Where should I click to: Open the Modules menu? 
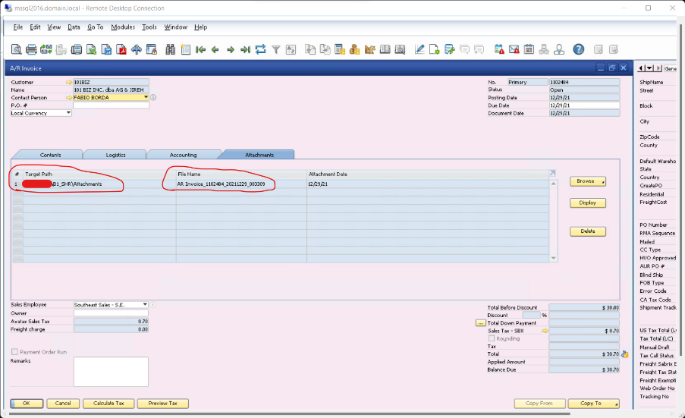pyautogui.click(x=123, y=27)
